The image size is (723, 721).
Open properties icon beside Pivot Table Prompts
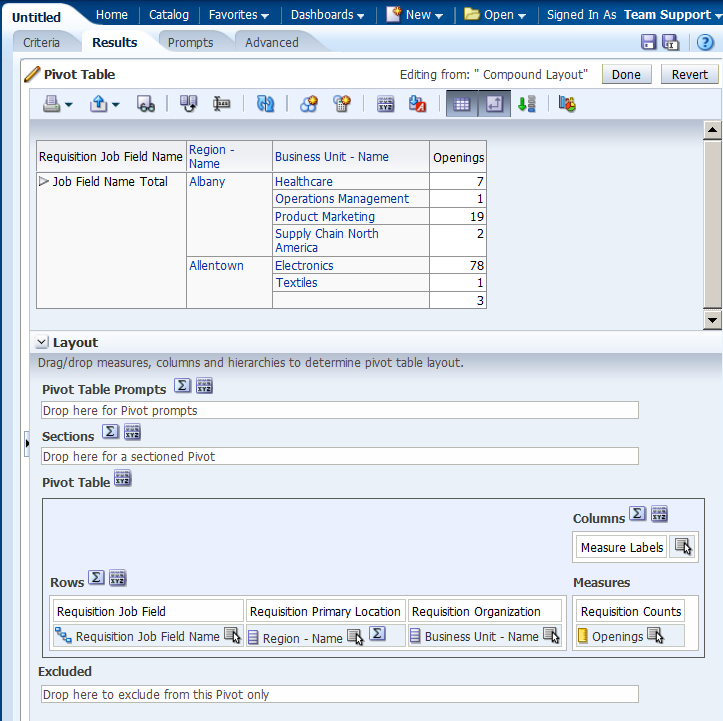(x=204, y=385)
